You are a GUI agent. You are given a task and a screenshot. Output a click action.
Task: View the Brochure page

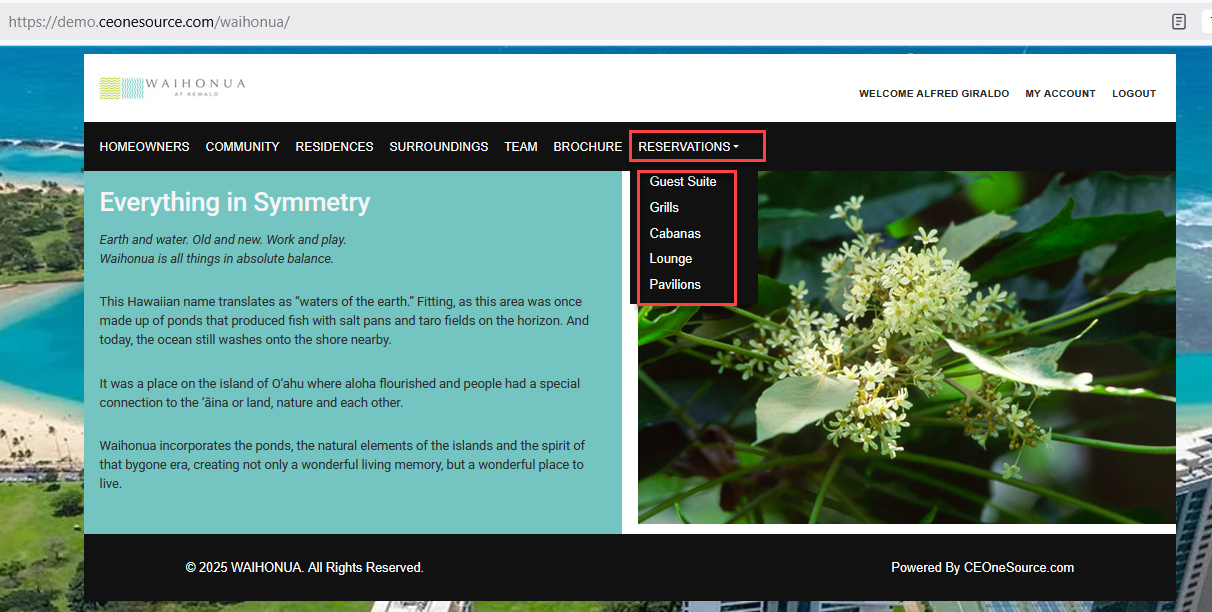pyautogui.click(x=587, y=147)
